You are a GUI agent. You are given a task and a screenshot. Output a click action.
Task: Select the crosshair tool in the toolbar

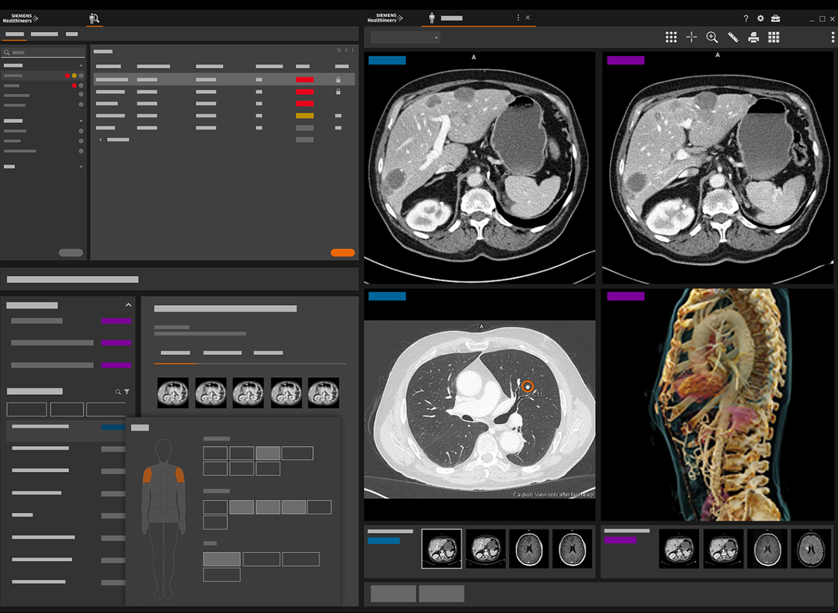(x=691, y=37)
